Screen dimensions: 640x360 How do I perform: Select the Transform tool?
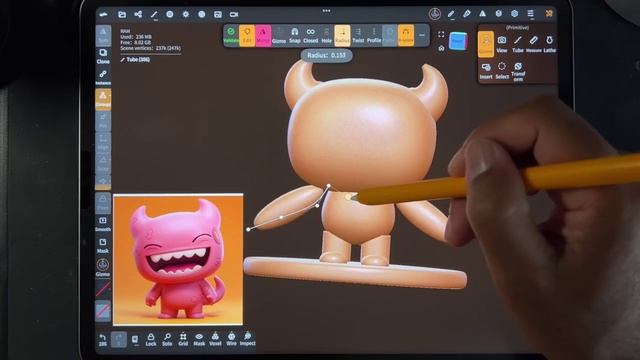(518, 72)
